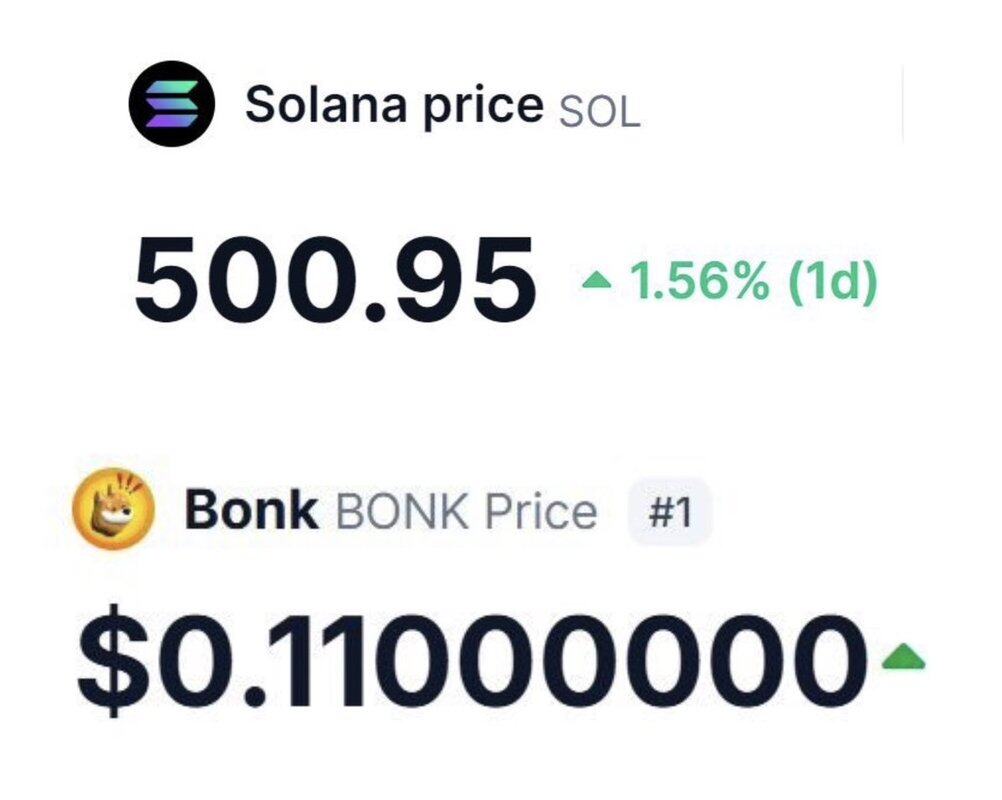1002x800 pixels.
Task: Click the gray BONK ticker symbol
Action: (402, 513)
